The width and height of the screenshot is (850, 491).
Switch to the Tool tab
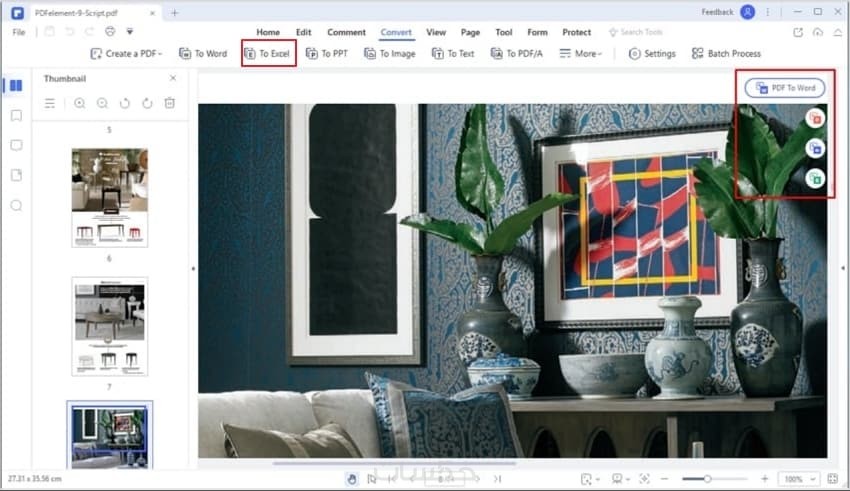pos(504,32)
